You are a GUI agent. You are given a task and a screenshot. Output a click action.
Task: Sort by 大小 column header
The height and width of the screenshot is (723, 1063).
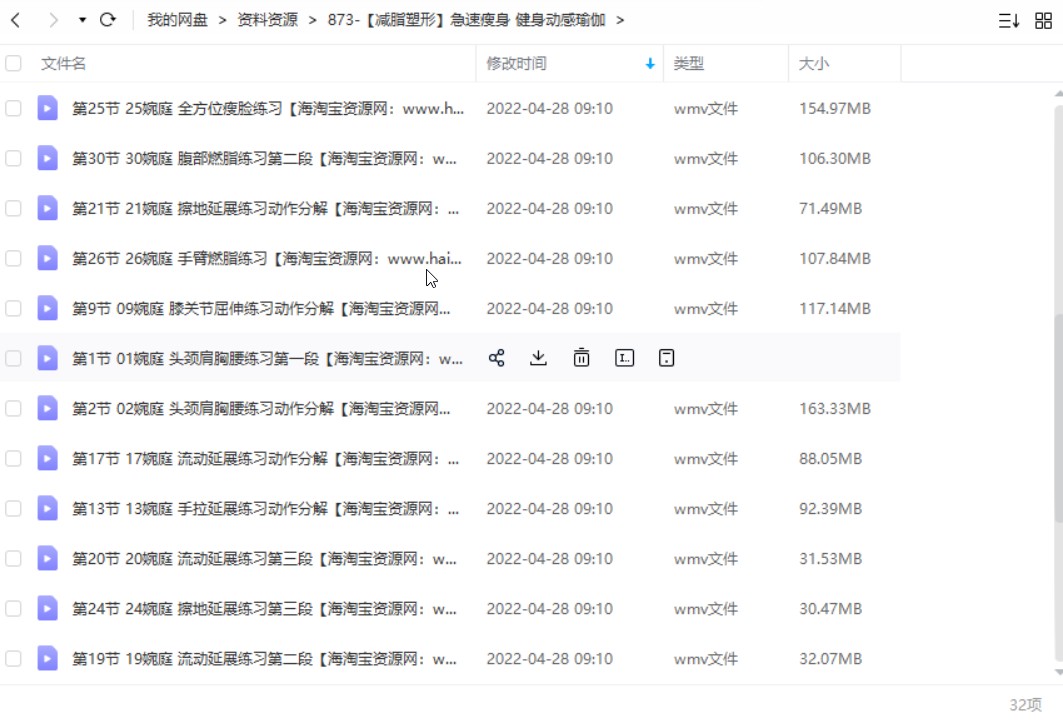tap(814, 63)
